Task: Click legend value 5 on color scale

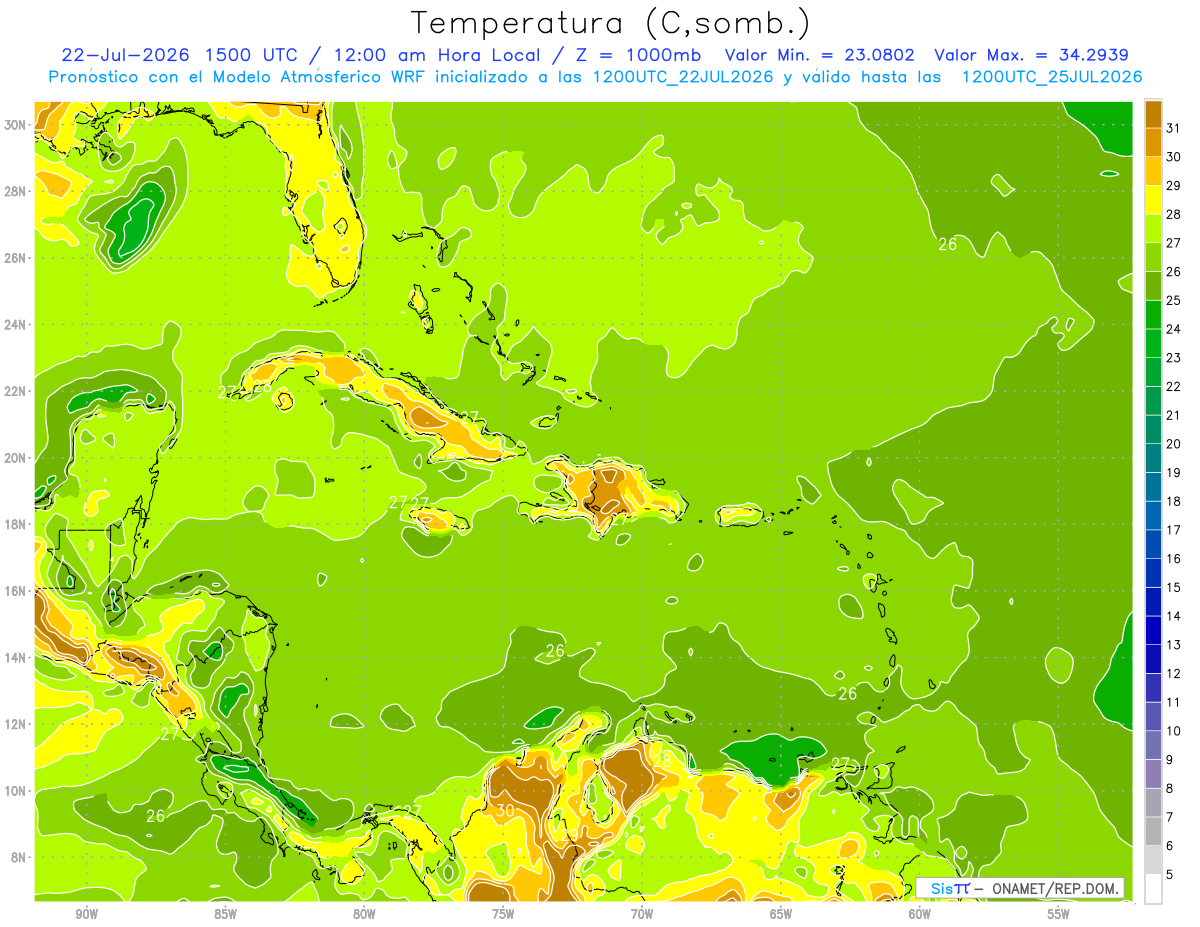Action: [1172, 875]
